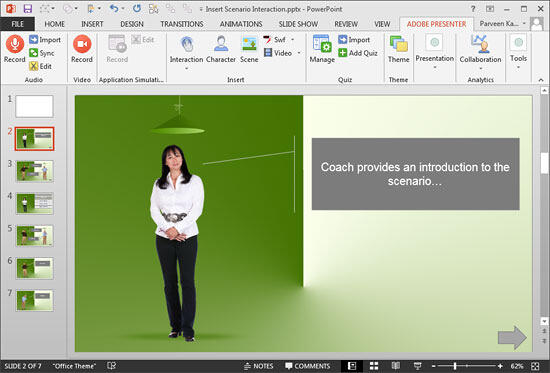550x373 pixels.
Task: Open Undo history dropdown arrow
Action: (x=123, y=8)
